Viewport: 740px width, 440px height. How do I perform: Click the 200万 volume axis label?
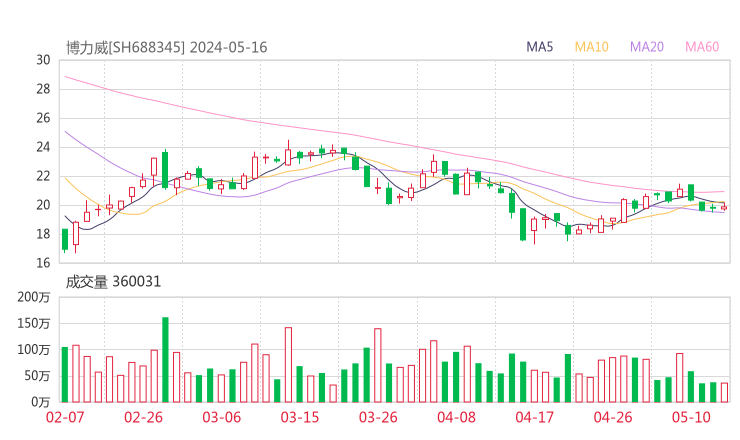click(x=34, y=297)
